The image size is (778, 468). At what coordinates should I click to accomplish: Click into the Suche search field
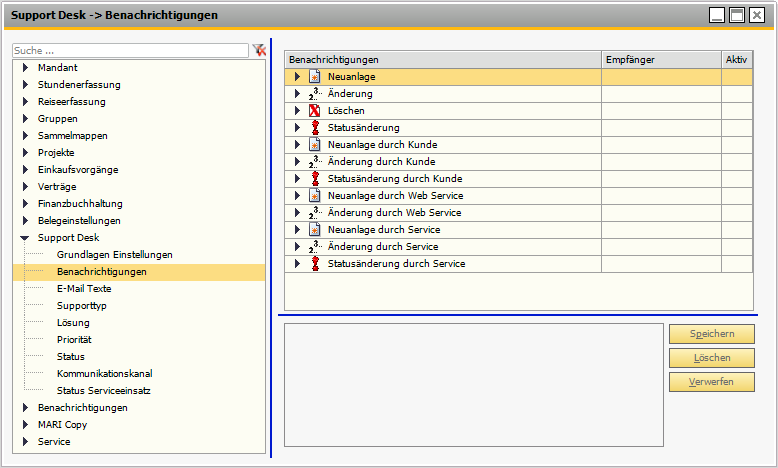click(130, 50)
